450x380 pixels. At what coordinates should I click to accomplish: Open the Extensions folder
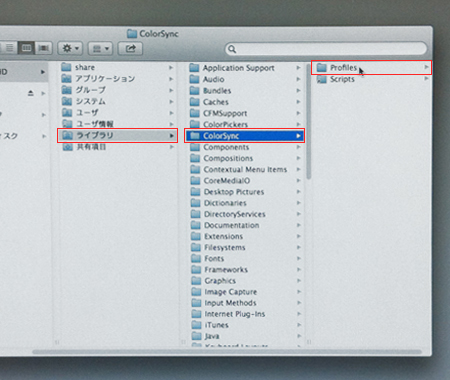[x=245, y=236]
